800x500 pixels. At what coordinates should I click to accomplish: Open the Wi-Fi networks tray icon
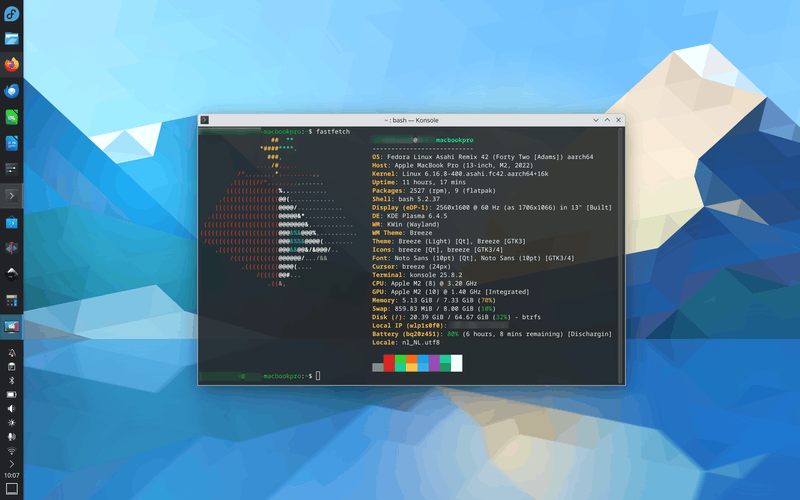tap(11, 451)
